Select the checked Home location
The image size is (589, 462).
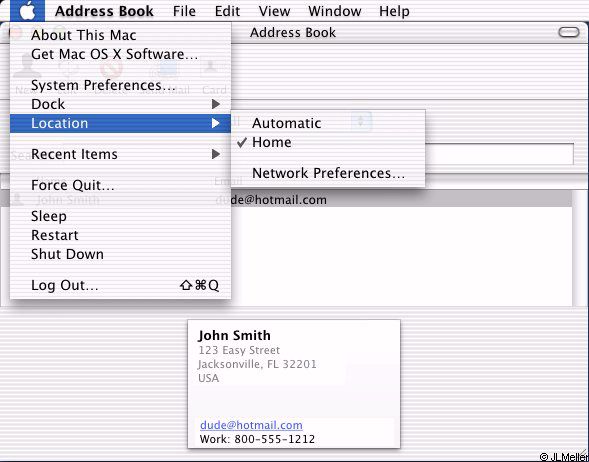(x=328, y=142)
